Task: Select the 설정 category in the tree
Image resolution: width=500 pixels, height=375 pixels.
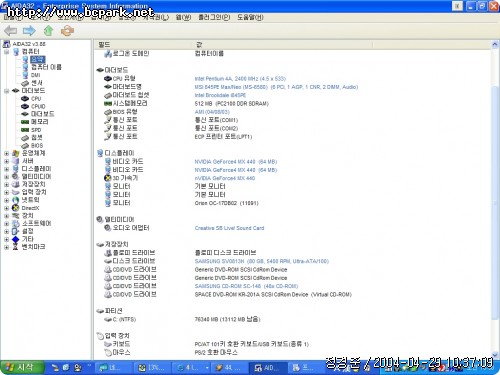Action: tap(28, 231)
